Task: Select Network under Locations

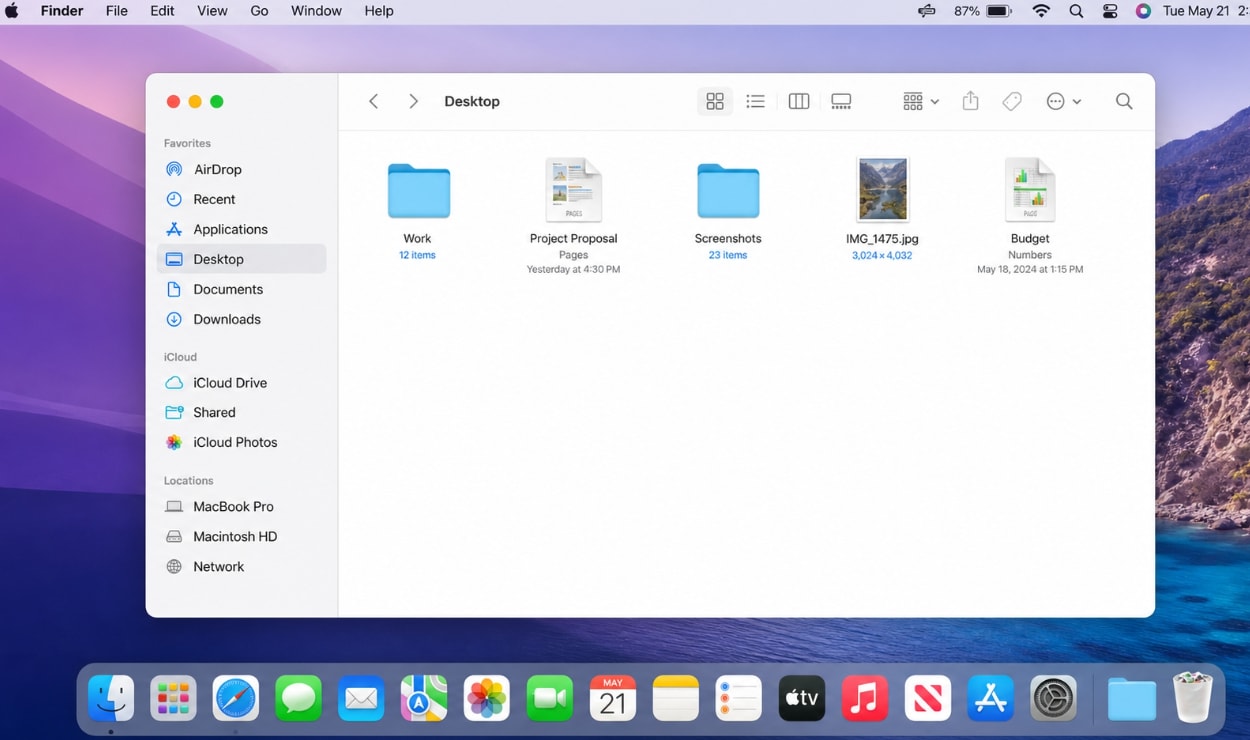Action: 241,566
